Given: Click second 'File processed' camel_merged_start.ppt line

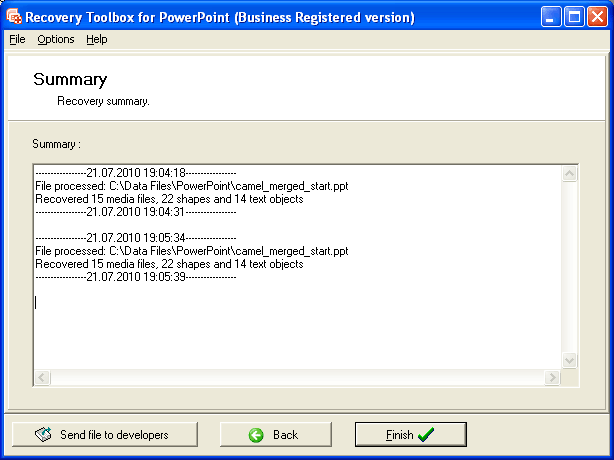Looking at the screenshot, I should click(x=191, y=251).
